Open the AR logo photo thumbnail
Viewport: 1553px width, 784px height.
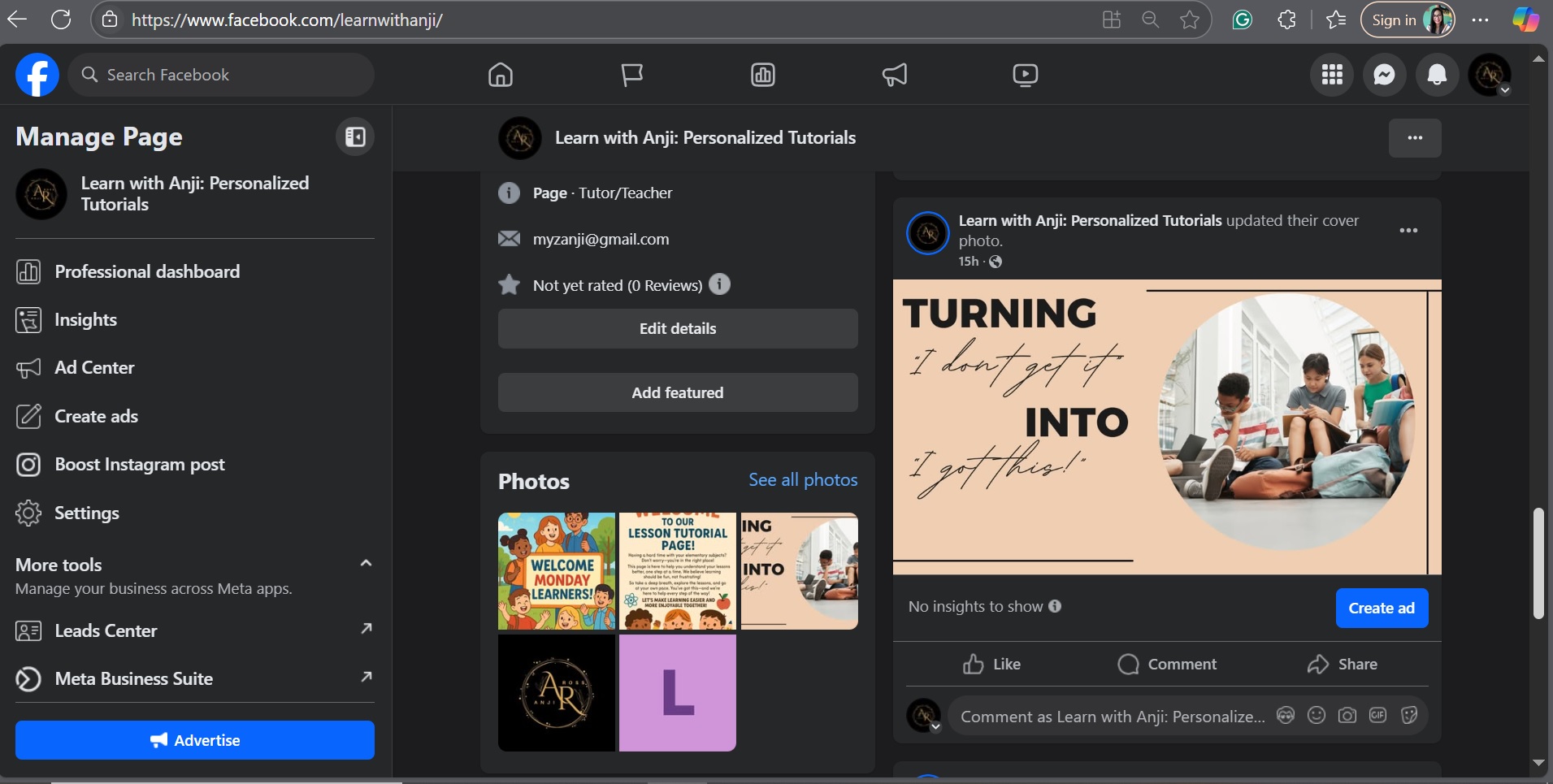pos(557,693)
